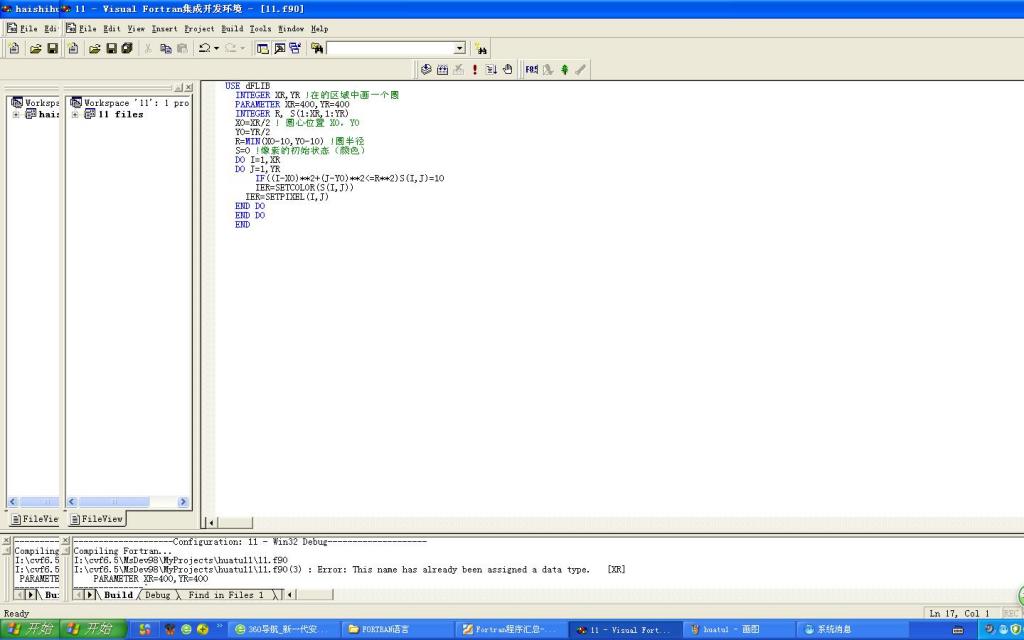The width and height of the screenshot is (1024, 640).
Task: Click the 'DO I=1,XR' code line
Action: tap(257, 159)
